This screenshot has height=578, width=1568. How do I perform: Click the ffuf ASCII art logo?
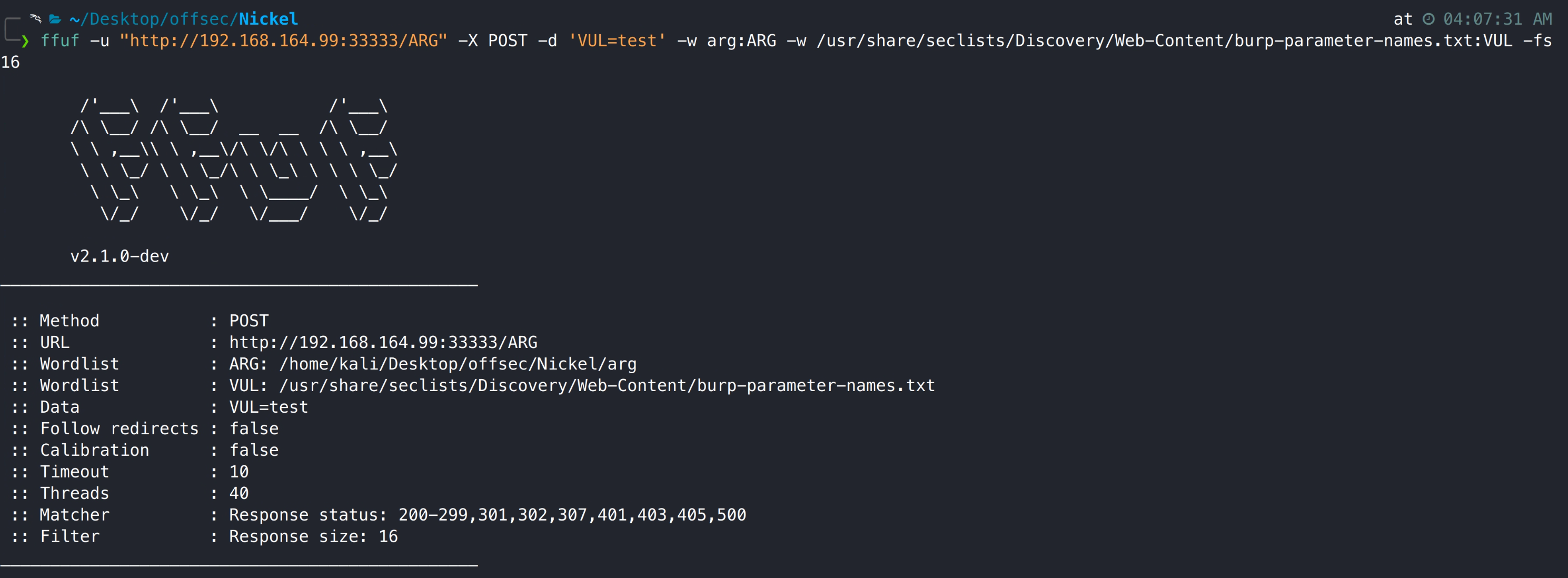pyautogui.click(x=234, y=160)
